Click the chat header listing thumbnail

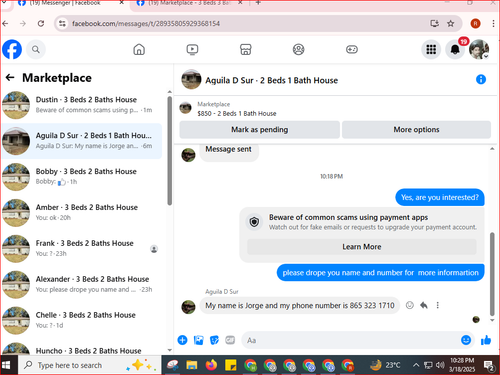[191, 79]
